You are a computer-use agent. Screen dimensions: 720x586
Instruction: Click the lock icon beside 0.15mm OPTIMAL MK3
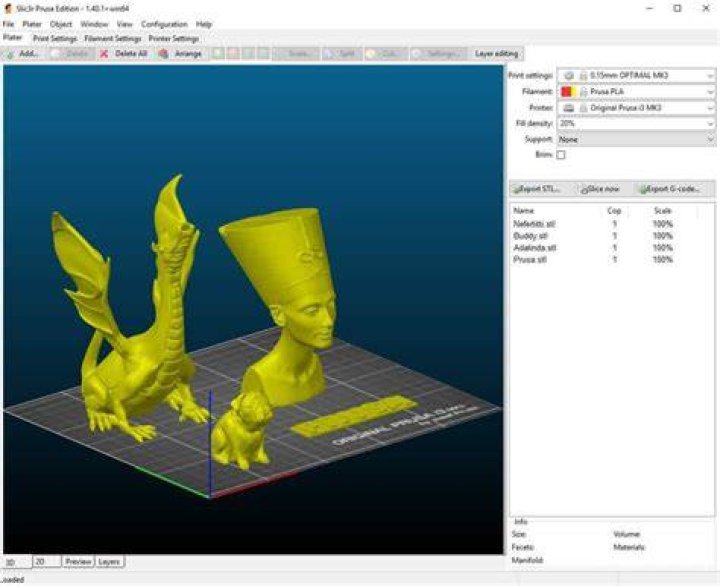pos(583,75)
